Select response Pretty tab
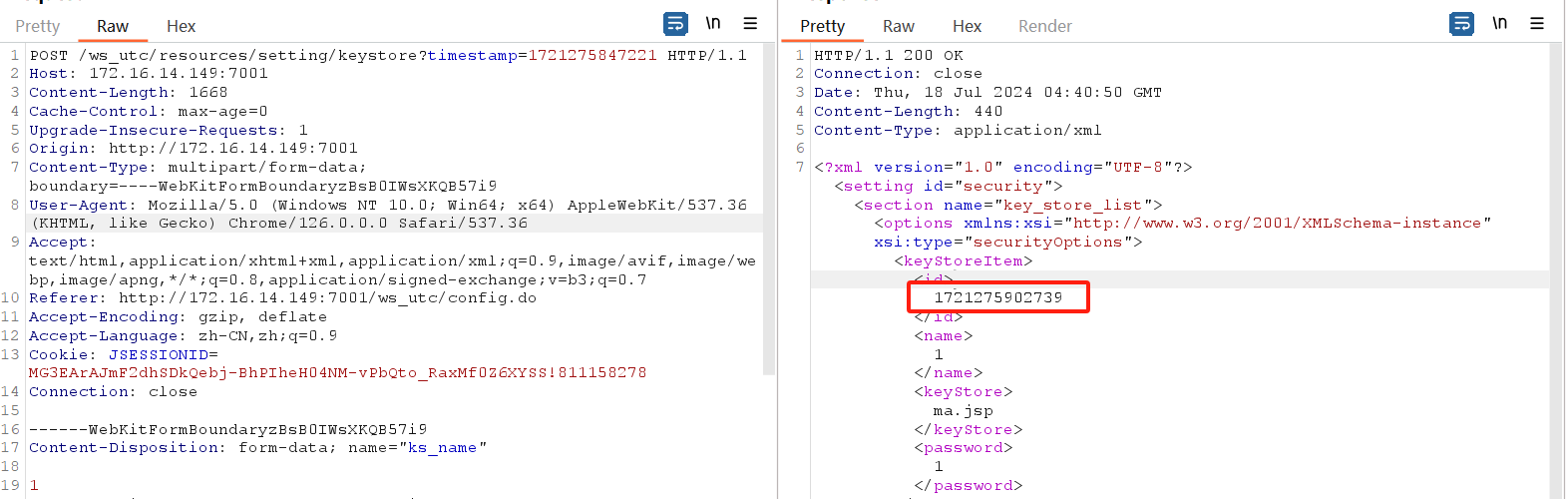1568x499 pixels. pos(823,26)
